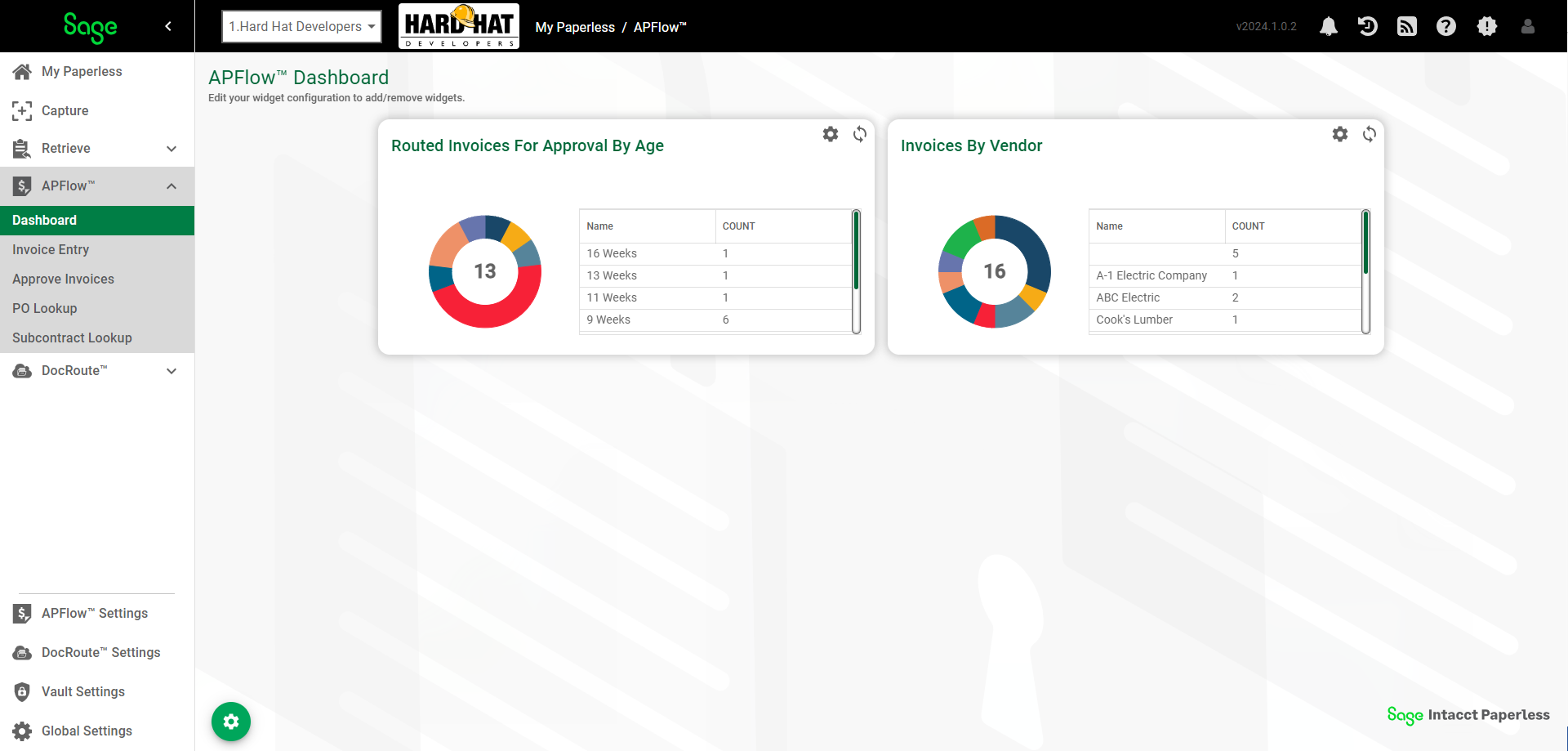Expand the Retrieve section chevron
This screenshot has height=751, width=1568.
[x=171, y=149]
